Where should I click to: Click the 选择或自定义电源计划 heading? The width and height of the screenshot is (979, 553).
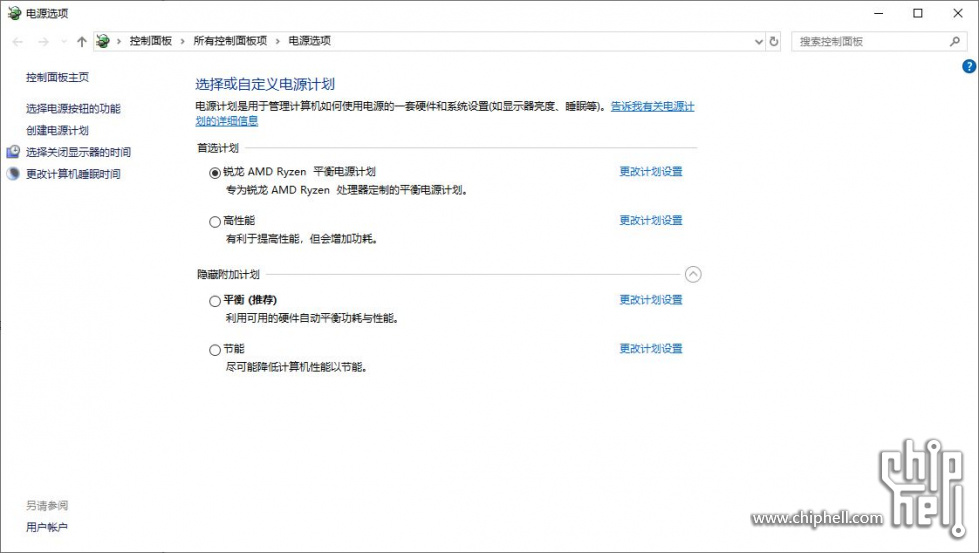point(265,84)
